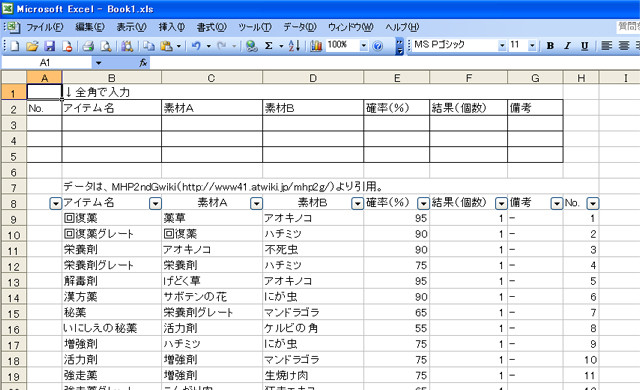The image size is (640, 390).
Task: Select column D header
Action: (x=313, y=78)
